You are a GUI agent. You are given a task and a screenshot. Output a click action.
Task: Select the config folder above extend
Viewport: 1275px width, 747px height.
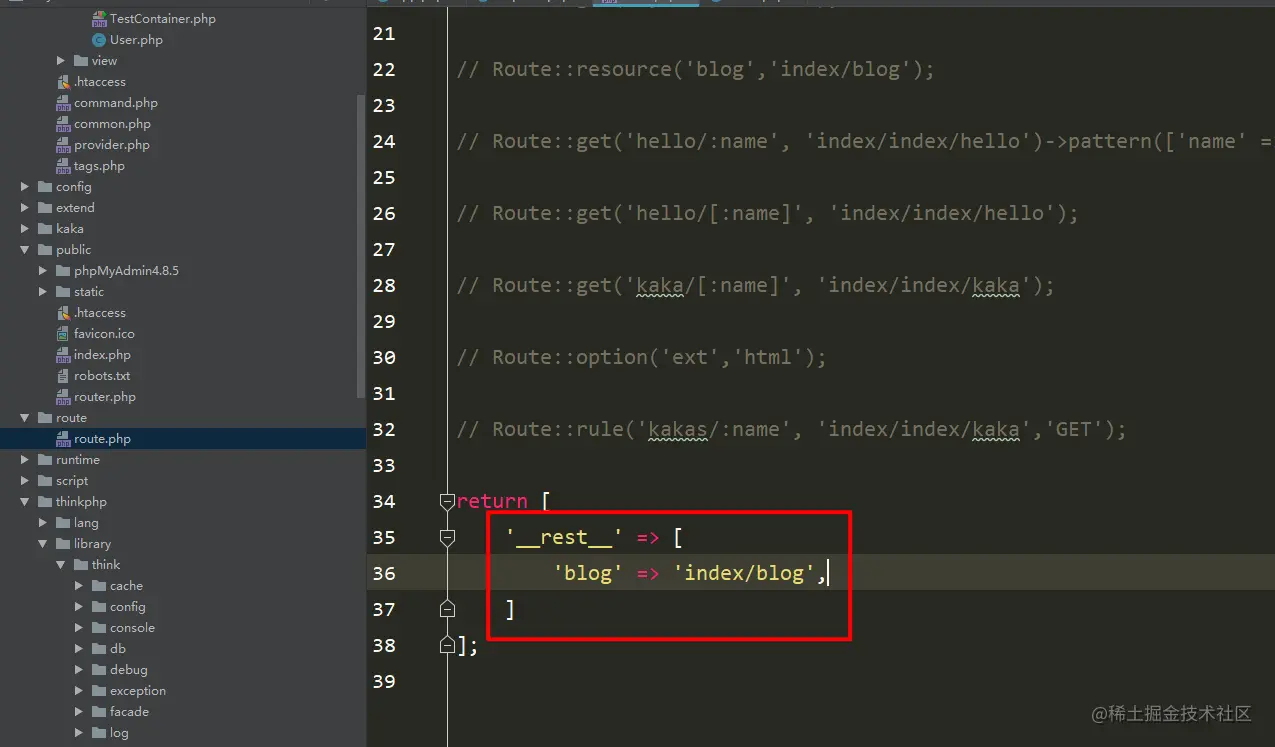click(74, 187)
